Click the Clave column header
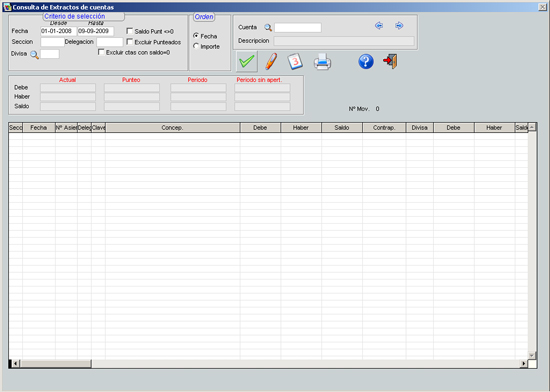This screenshot has width=550, height=392. click(x=98, y=128)
